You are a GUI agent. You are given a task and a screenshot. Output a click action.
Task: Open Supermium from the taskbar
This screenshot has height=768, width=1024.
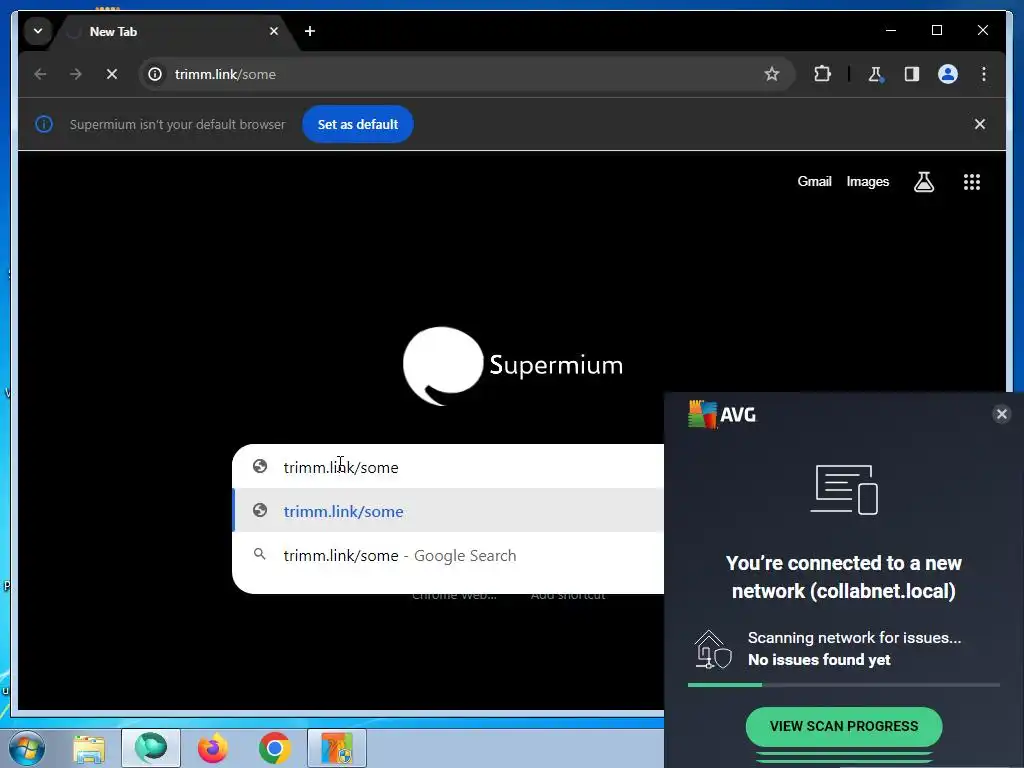click(x=151, y=748)
